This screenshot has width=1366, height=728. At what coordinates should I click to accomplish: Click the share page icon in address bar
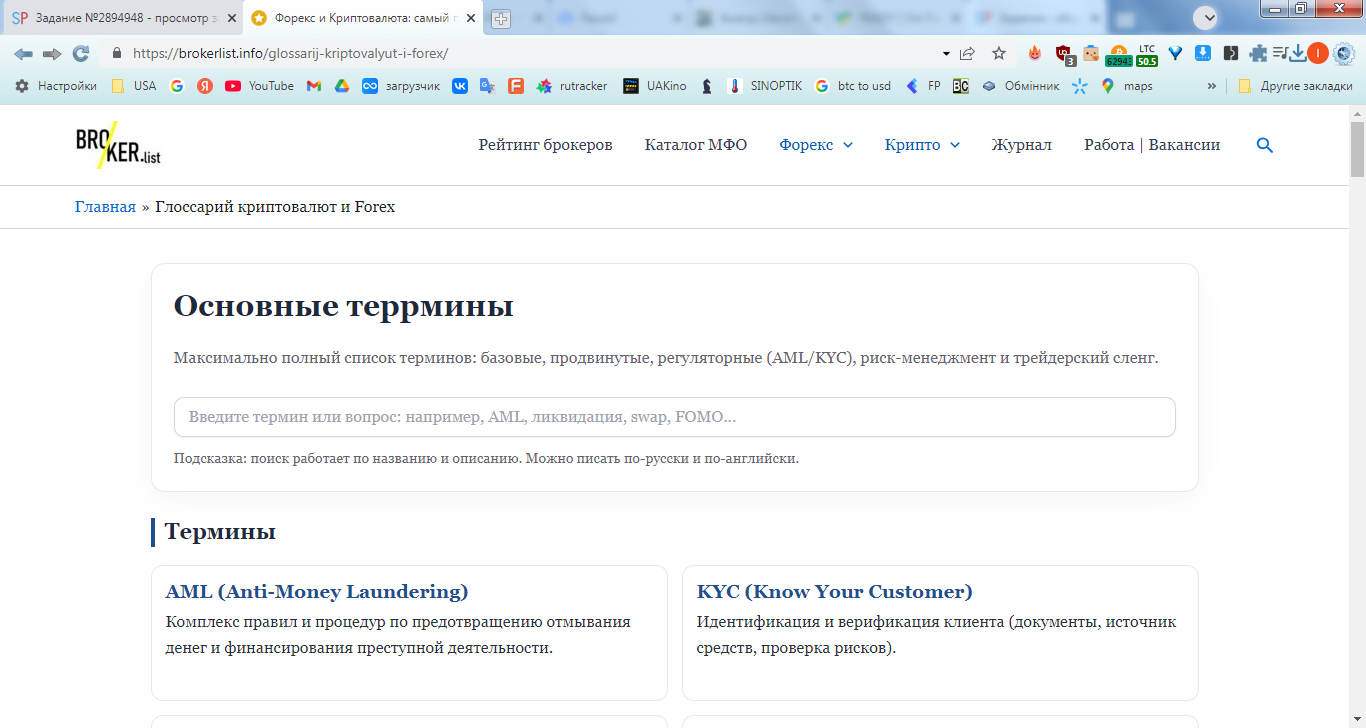(x=967, y=54)
